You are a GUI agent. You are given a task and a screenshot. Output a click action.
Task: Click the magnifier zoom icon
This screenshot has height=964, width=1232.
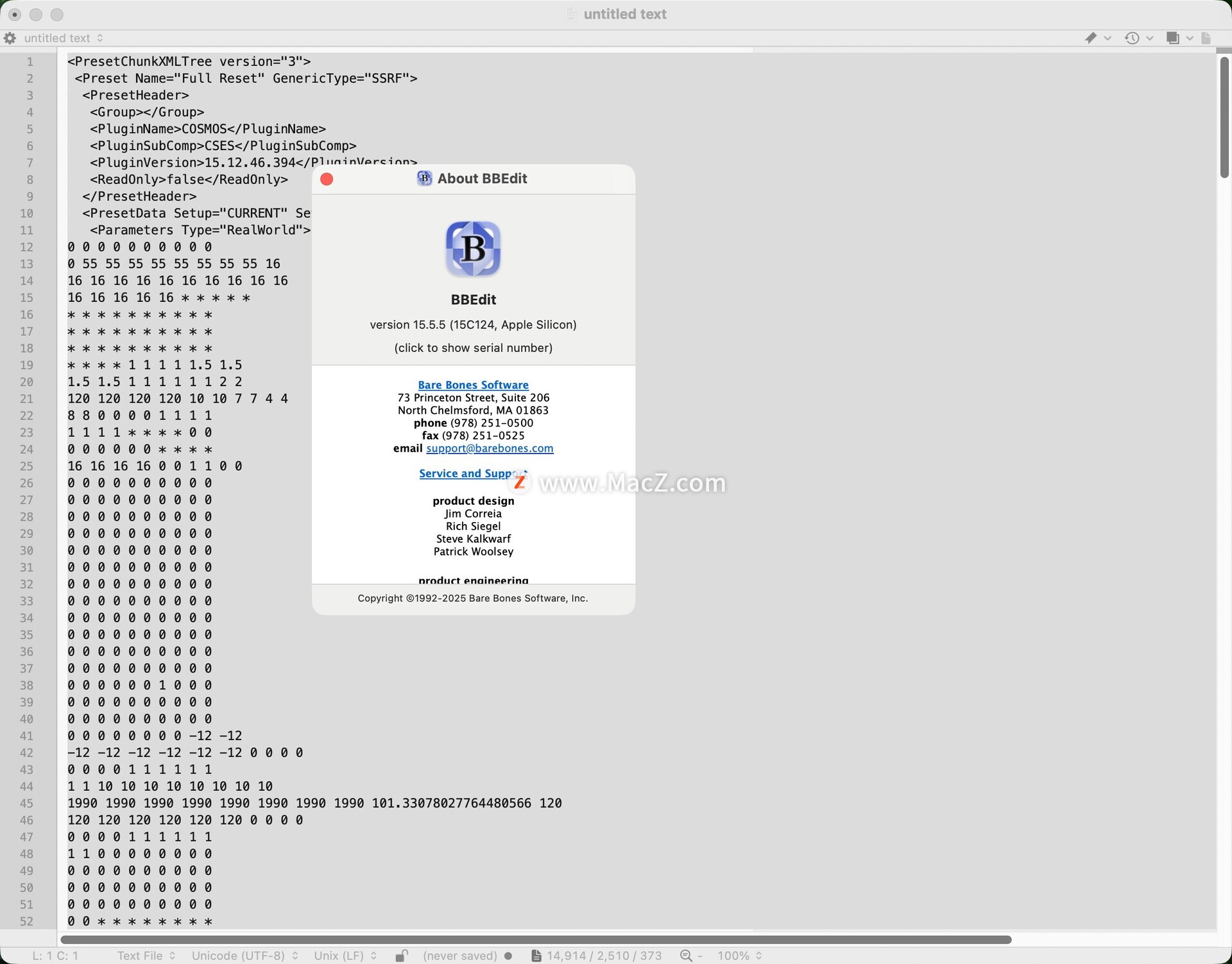(686, 956)
